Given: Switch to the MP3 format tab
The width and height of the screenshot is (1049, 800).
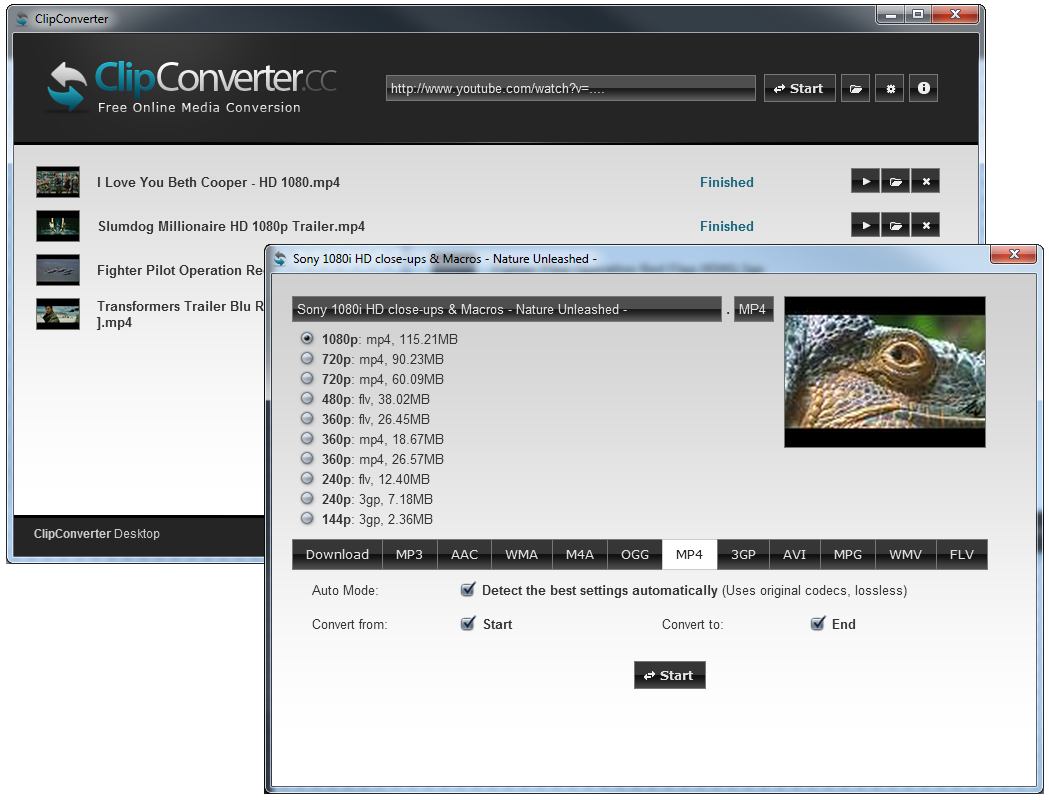Looking at the screenshot, I should [409, 555].
